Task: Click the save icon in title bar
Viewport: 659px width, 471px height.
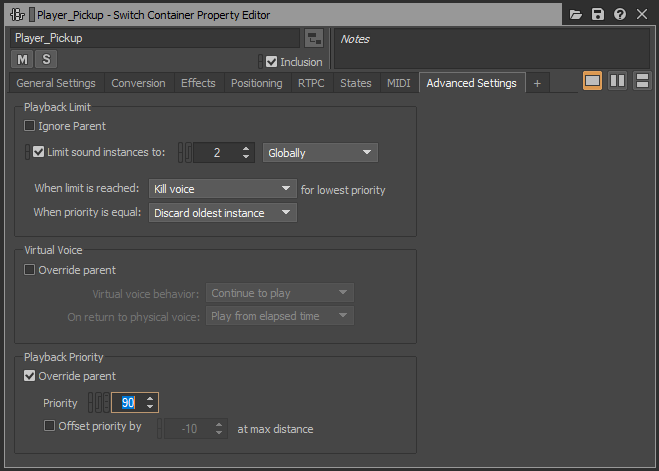Action: coord(598,15)
